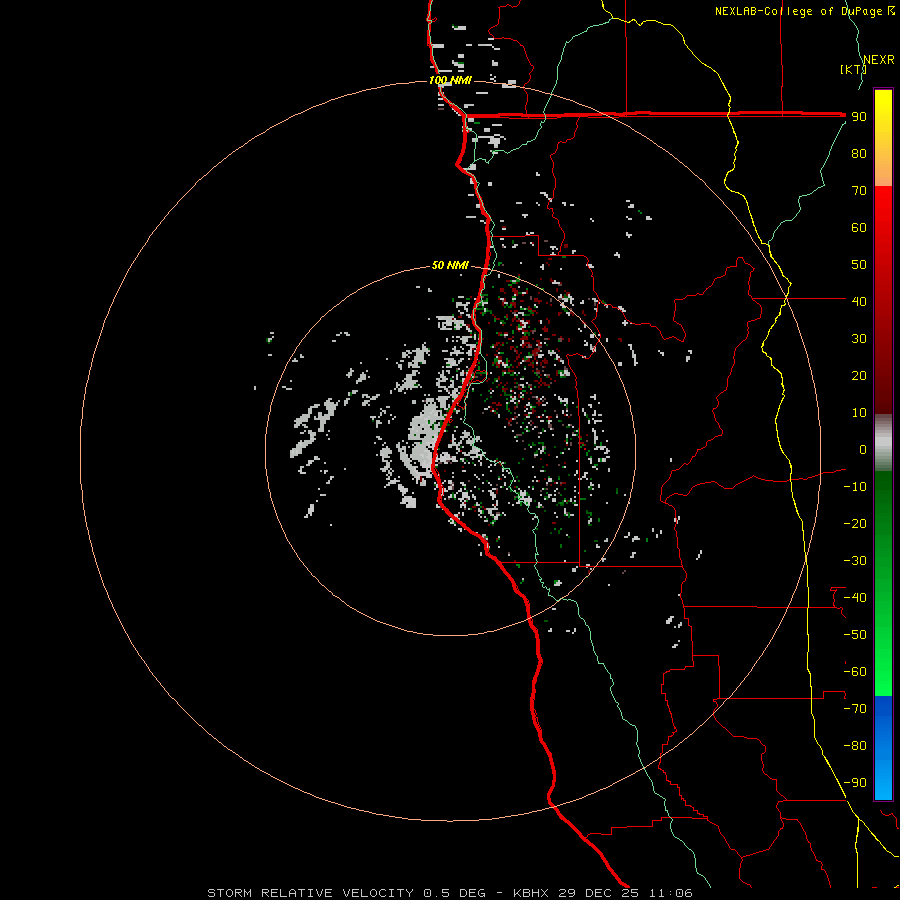Select the -80 value on velocity scale
The image size is (900, 900).
click(x=855, y=746)
